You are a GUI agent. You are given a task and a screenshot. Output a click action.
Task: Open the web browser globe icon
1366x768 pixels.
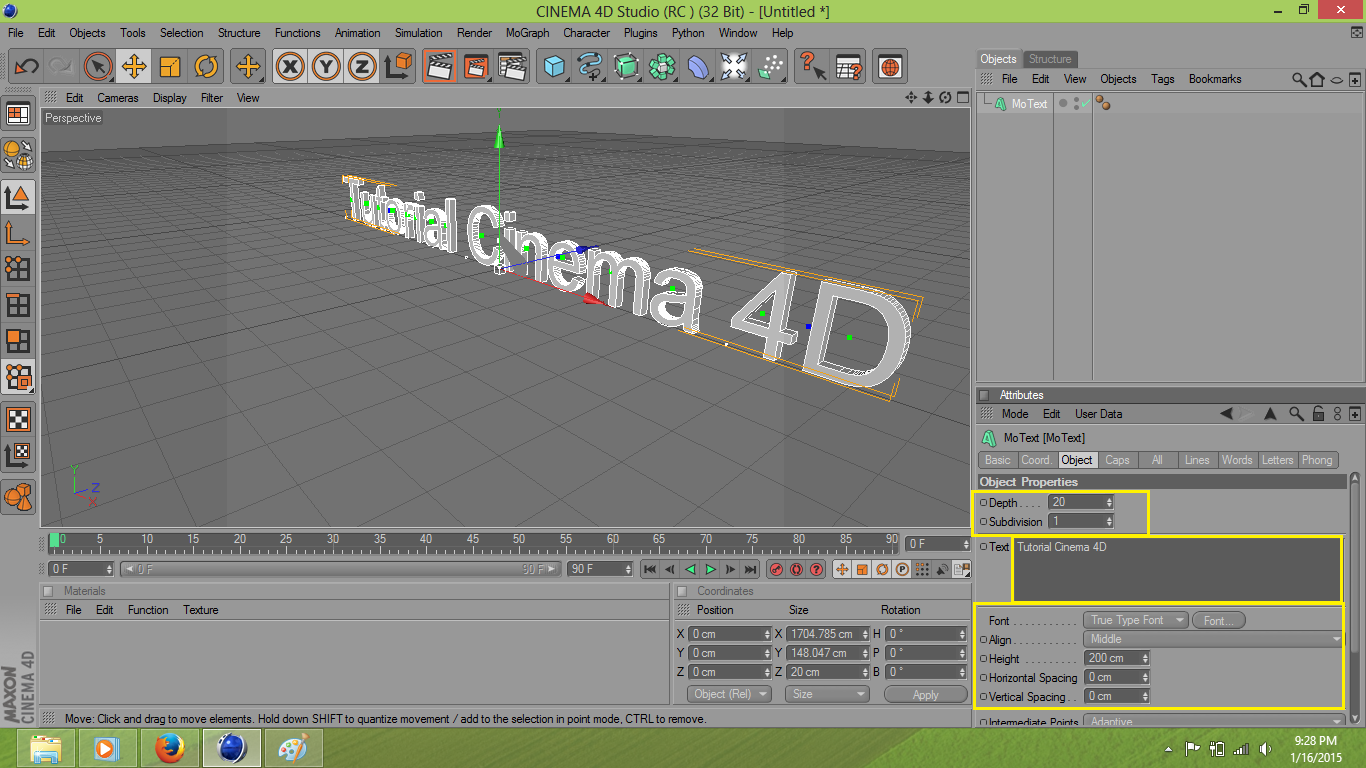tap(890, 67)
